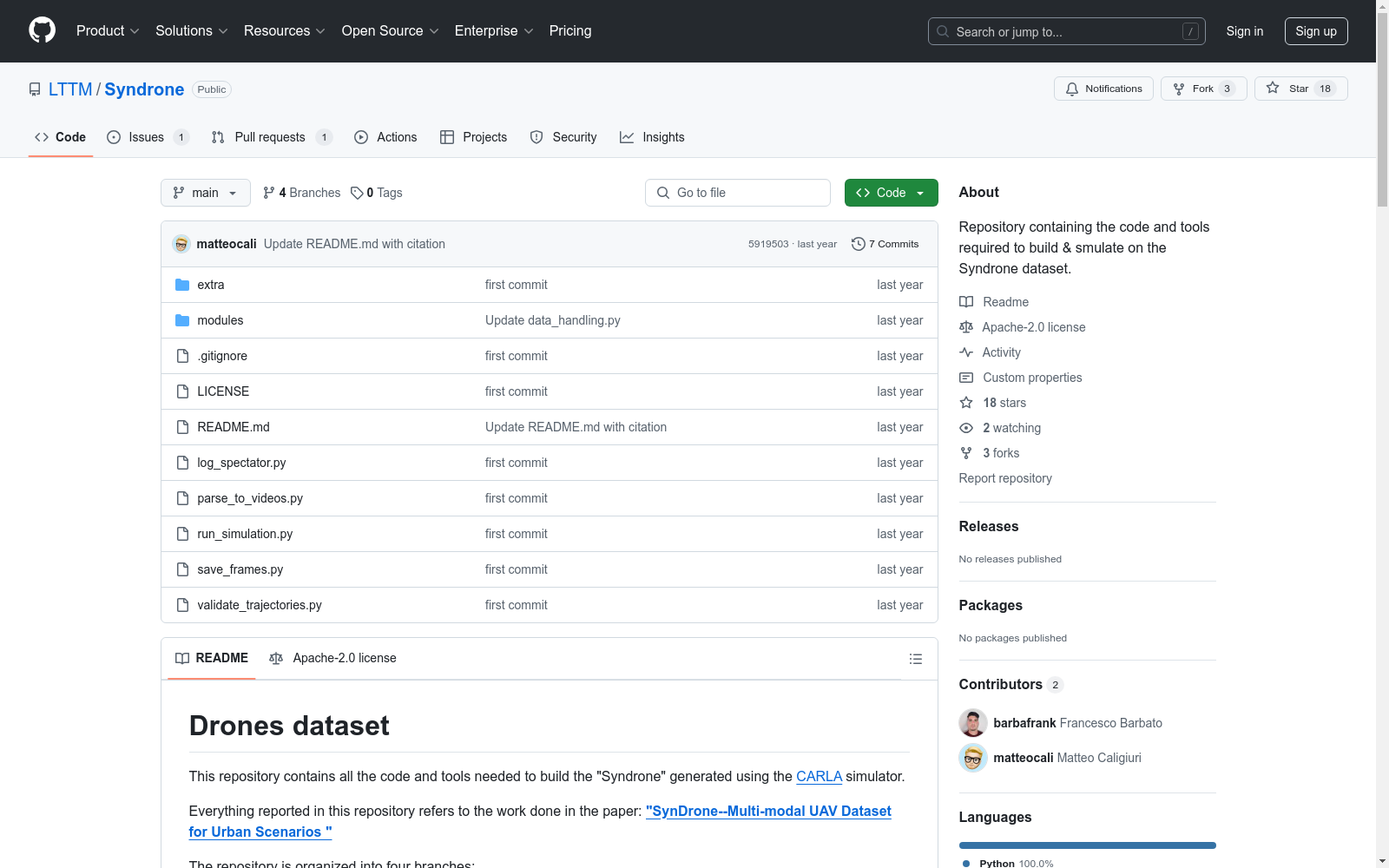Click Report repository
Screen dimensions: 1389x868
click(1005, 478)
